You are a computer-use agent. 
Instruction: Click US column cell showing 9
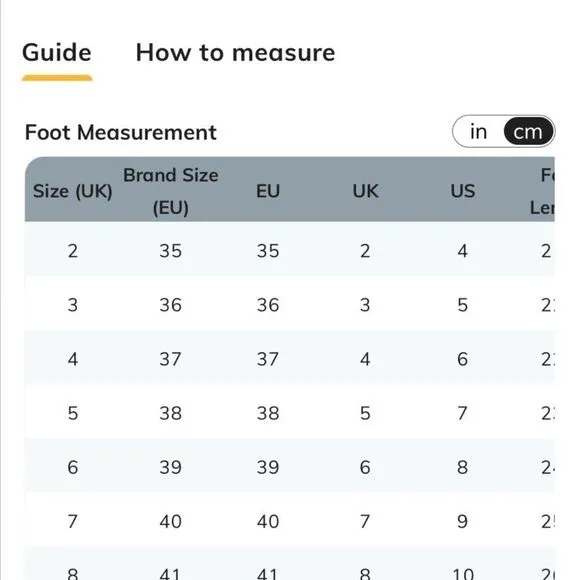tap(462, 522)
